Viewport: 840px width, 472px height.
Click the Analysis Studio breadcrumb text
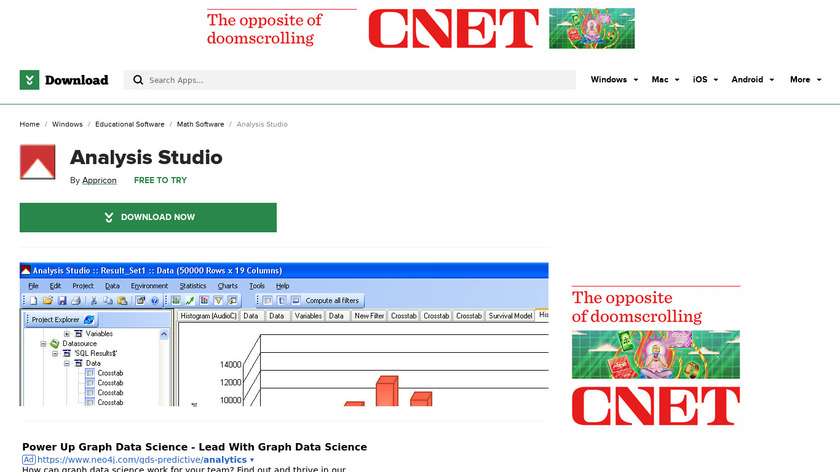pos(262,124)
